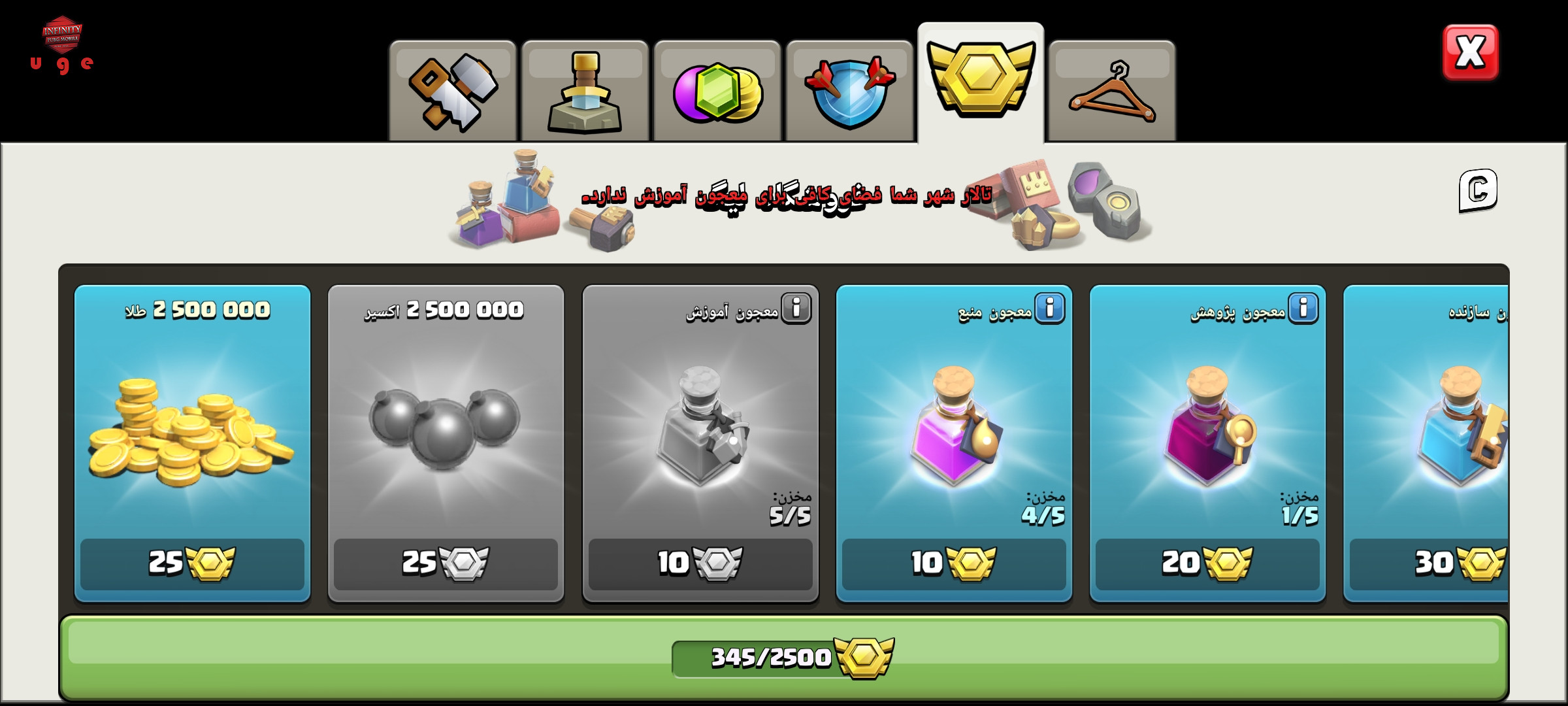Click the 345/2500 medal progress bar
Screen dimensions: 1568x706
pos(783,658)
